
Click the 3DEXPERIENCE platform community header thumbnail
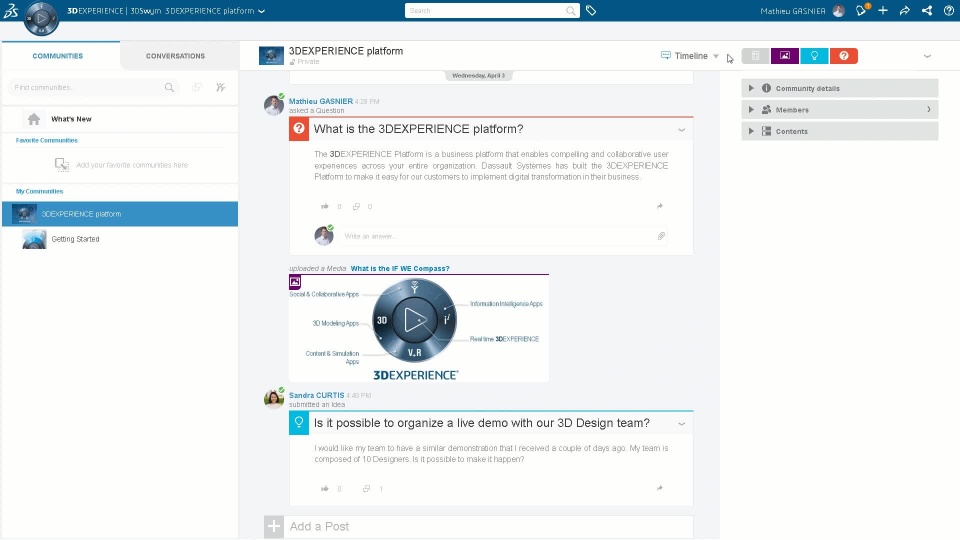(x=271, y=56)
